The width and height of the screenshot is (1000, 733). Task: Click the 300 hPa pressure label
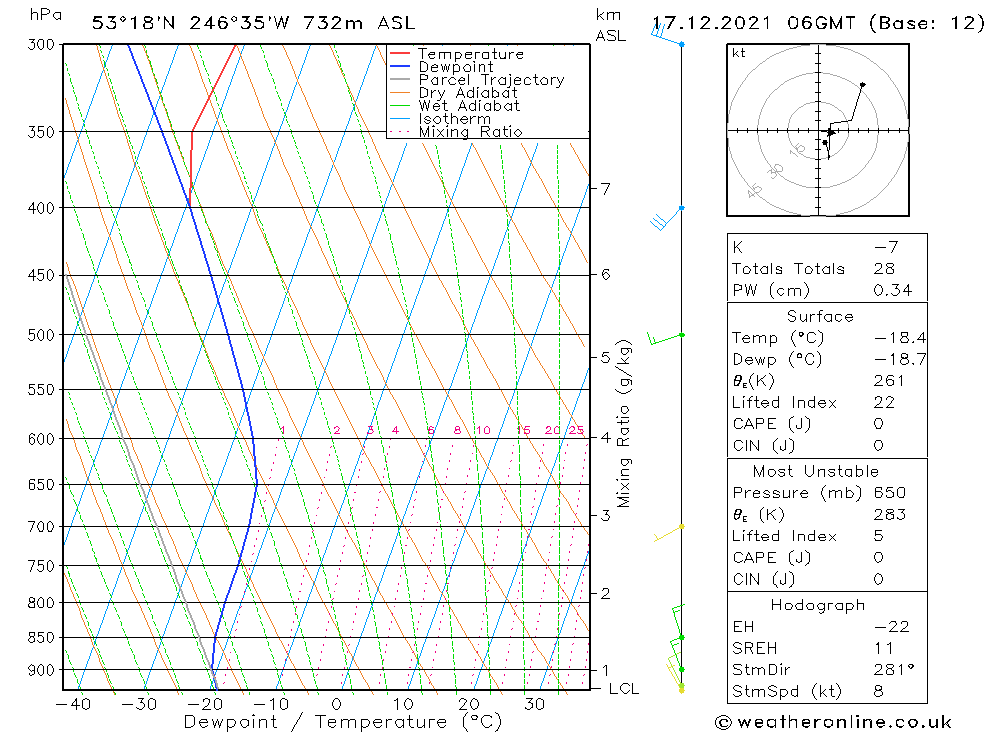click(41, 45)
